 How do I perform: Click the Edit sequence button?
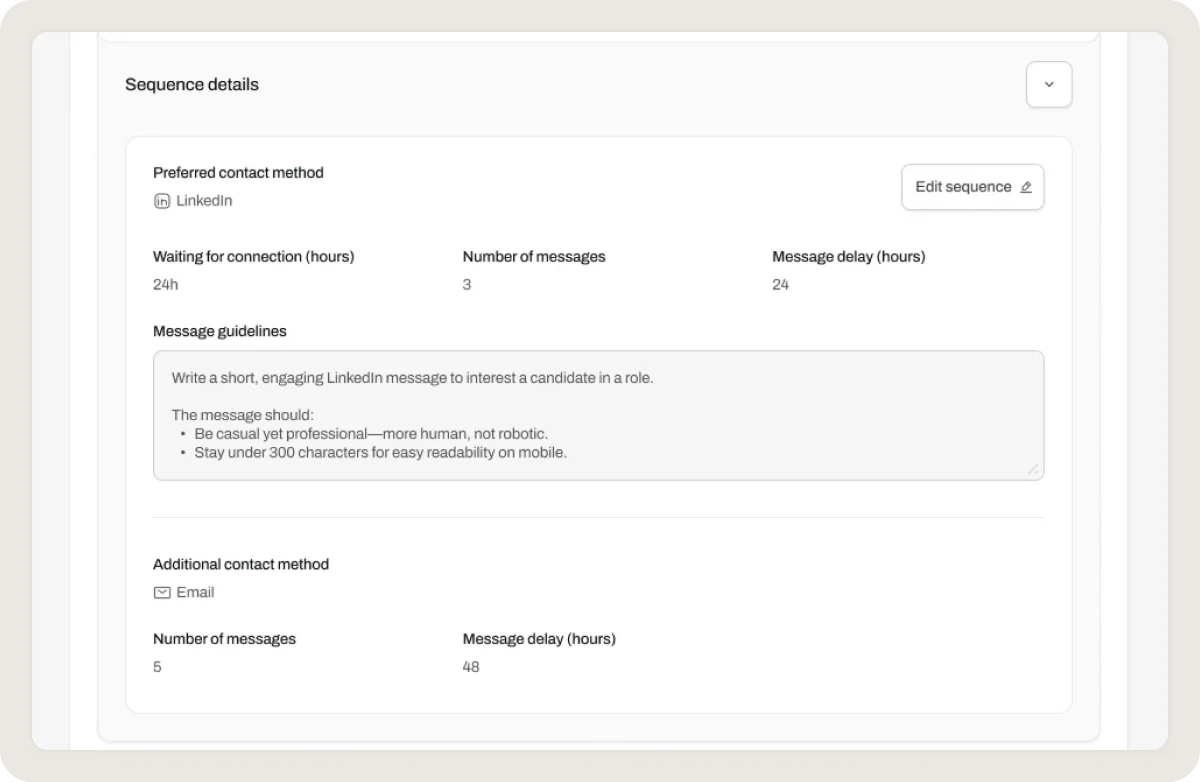(973, 187)
